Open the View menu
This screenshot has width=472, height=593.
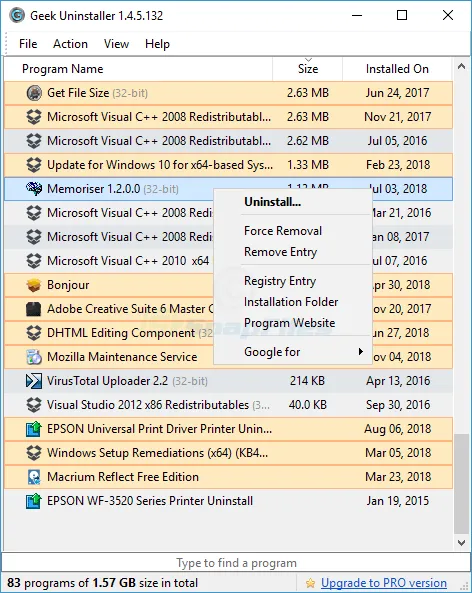pos(116,44)
